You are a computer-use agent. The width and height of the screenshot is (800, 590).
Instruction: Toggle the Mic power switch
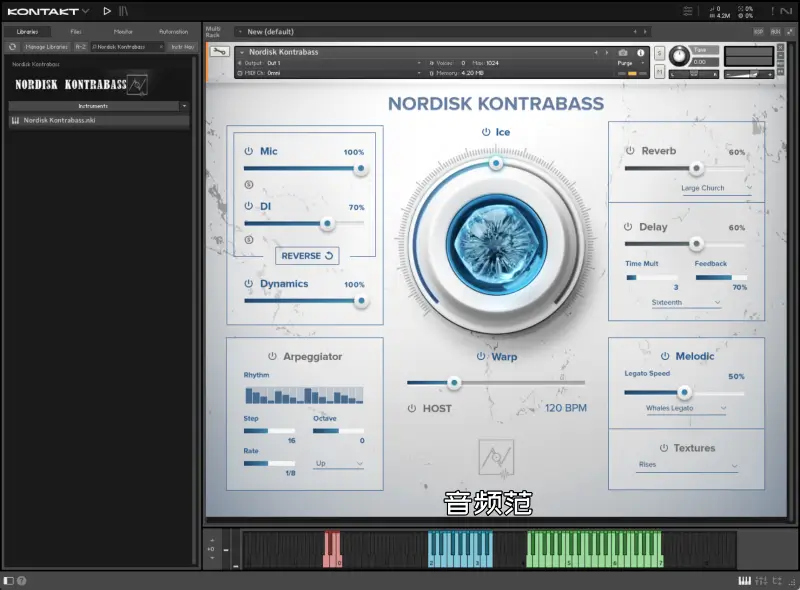click(248, 151)
